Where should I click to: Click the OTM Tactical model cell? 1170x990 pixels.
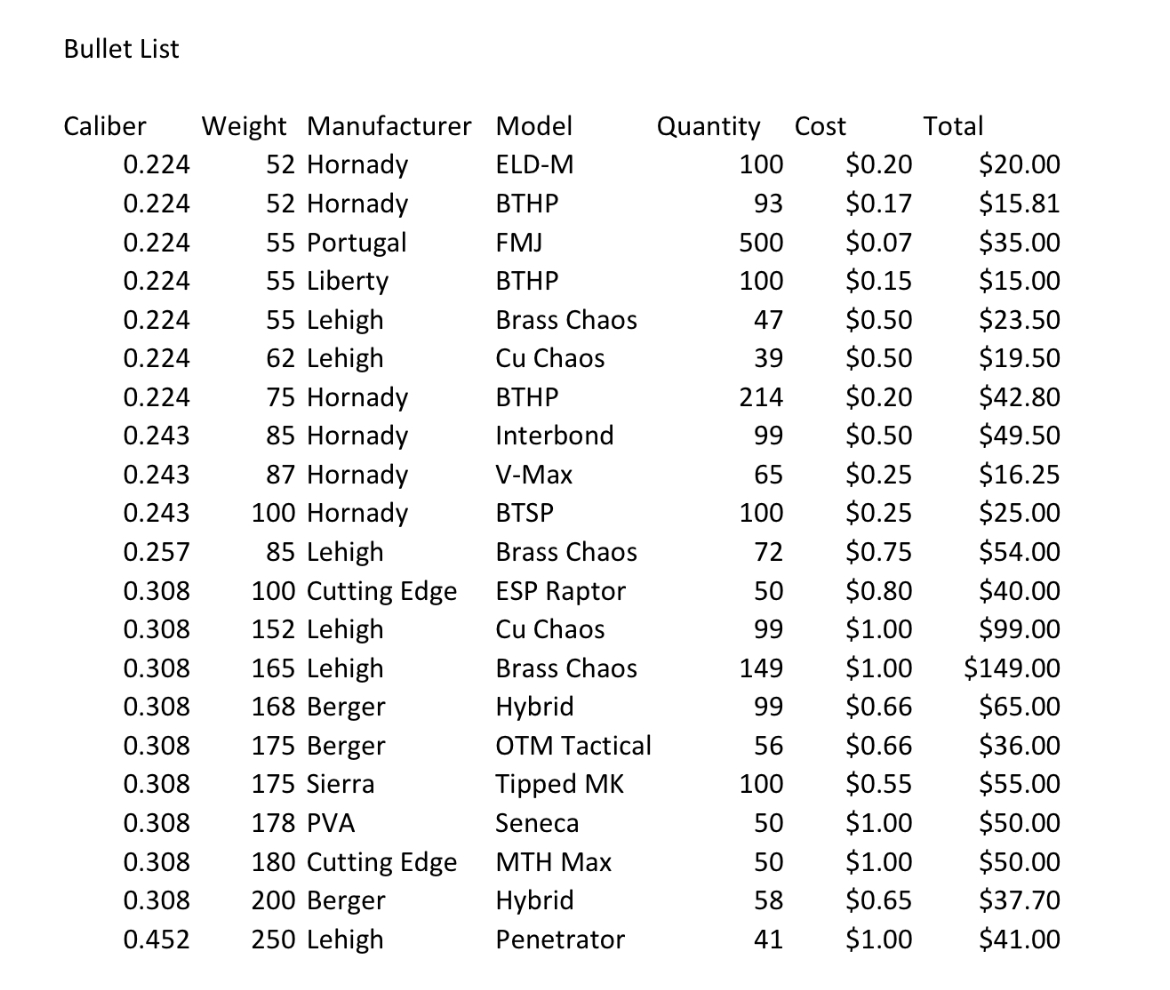[573, 745]
